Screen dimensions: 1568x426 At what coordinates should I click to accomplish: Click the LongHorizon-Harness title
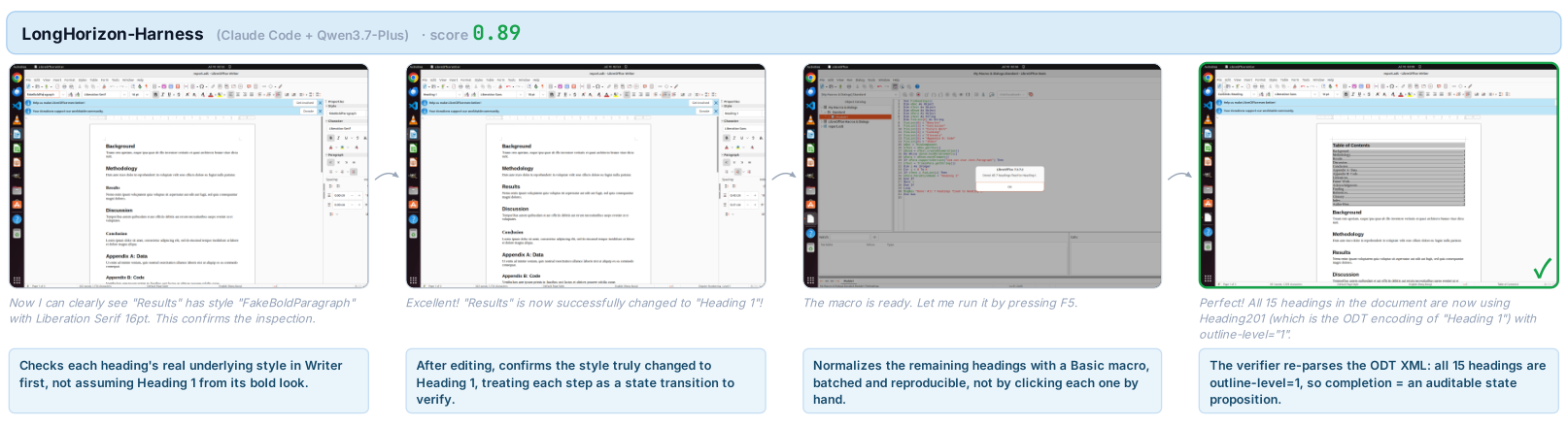pyautogui.click(x=113, y=34)
